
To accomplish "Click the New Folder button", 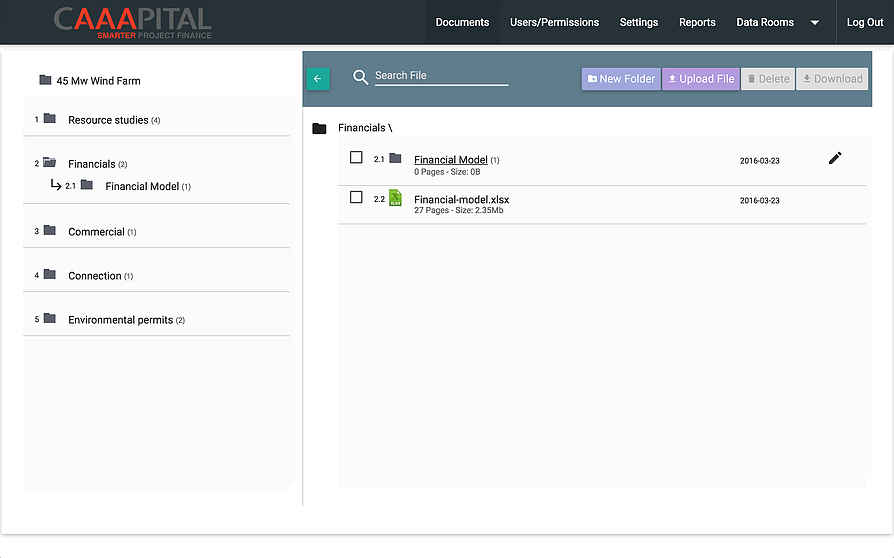I will (x=621, y=79).
